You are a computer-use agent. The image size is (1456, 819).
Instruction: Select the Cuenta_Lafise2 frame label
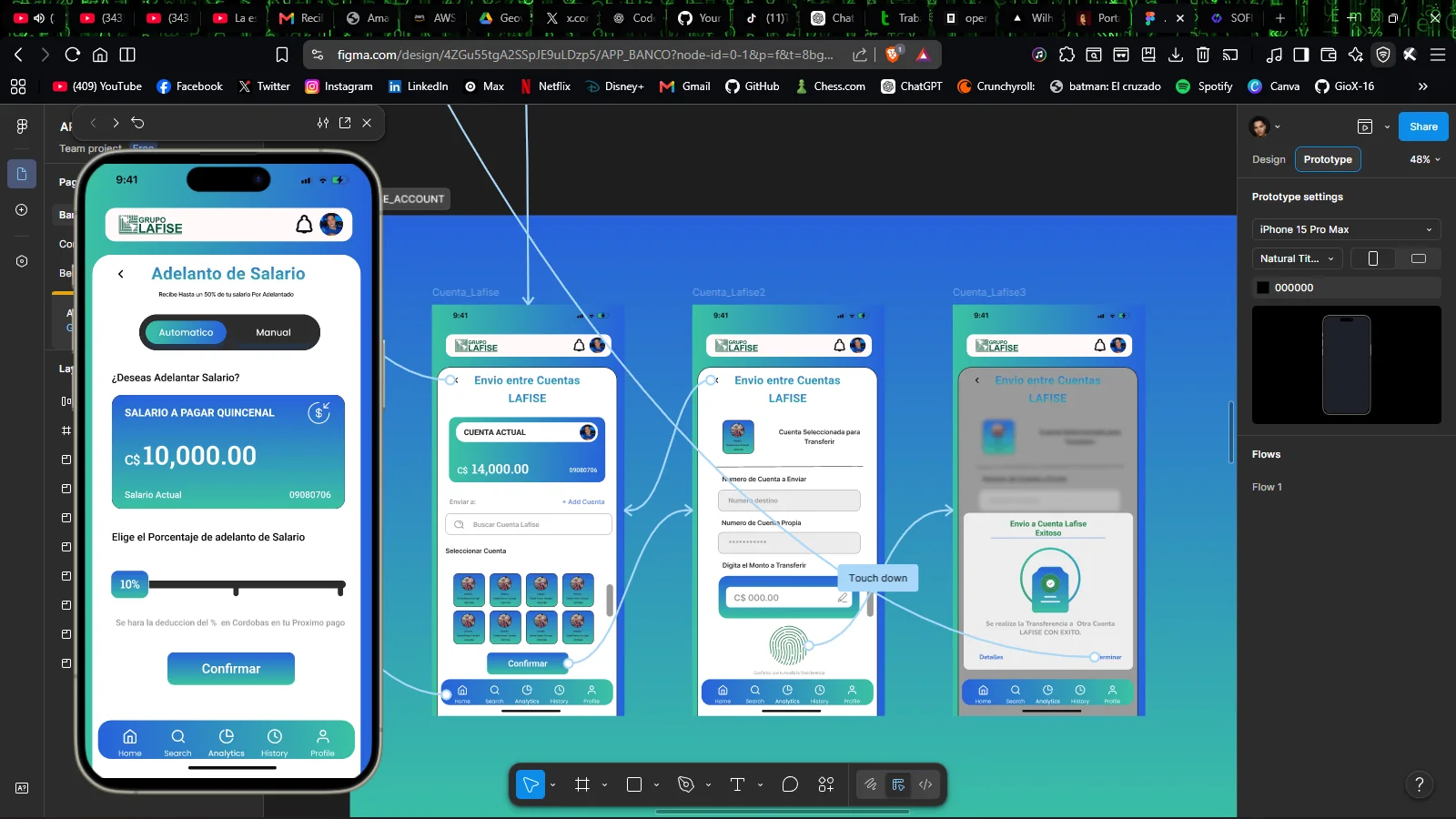[729, 292]
